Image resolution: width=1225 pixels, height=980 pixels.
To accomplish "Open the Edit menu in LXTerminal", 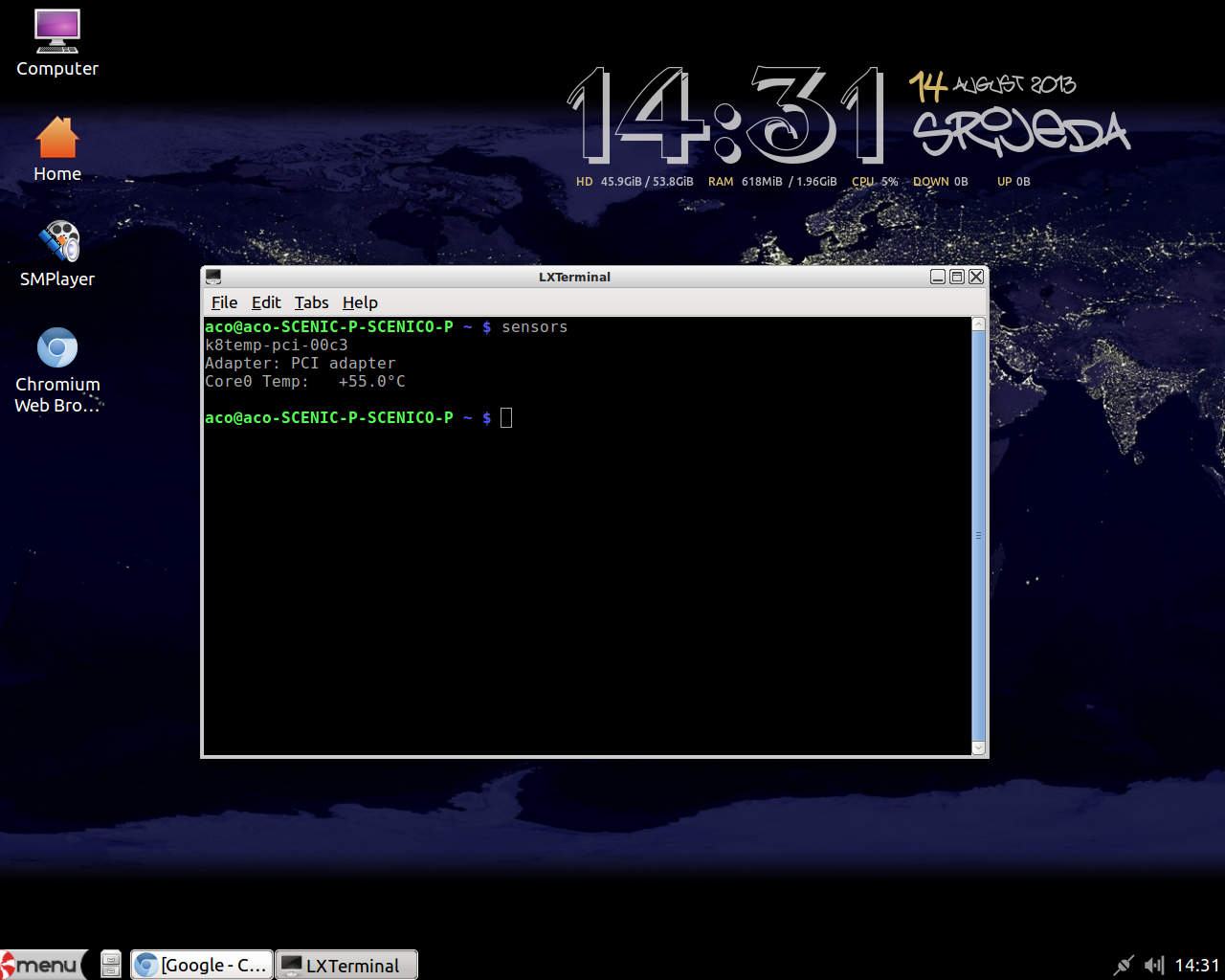I will click(x=266, y=302).
